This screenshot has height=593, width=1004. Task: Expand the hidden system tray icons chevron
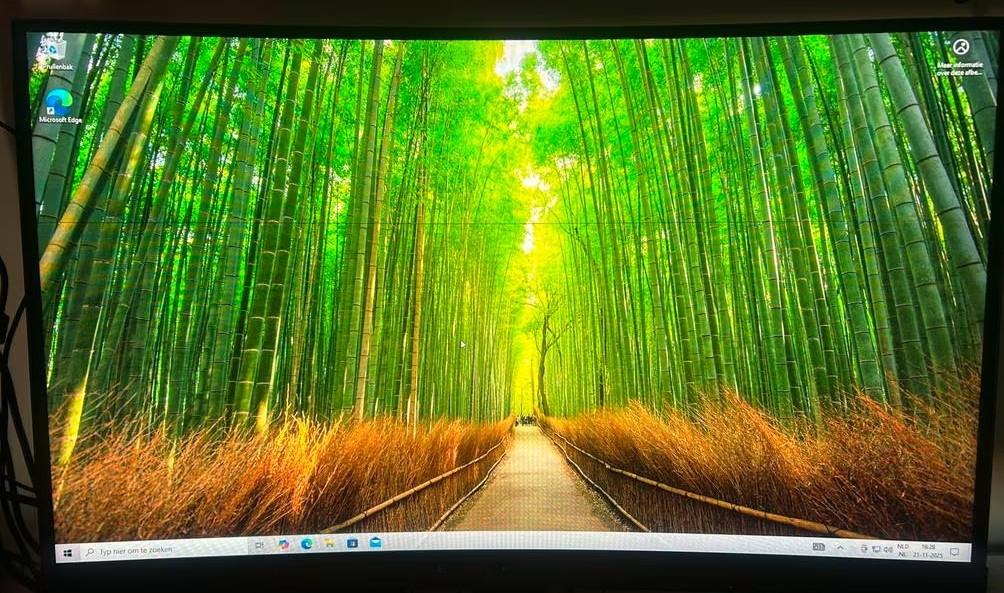tap(840, 548)
